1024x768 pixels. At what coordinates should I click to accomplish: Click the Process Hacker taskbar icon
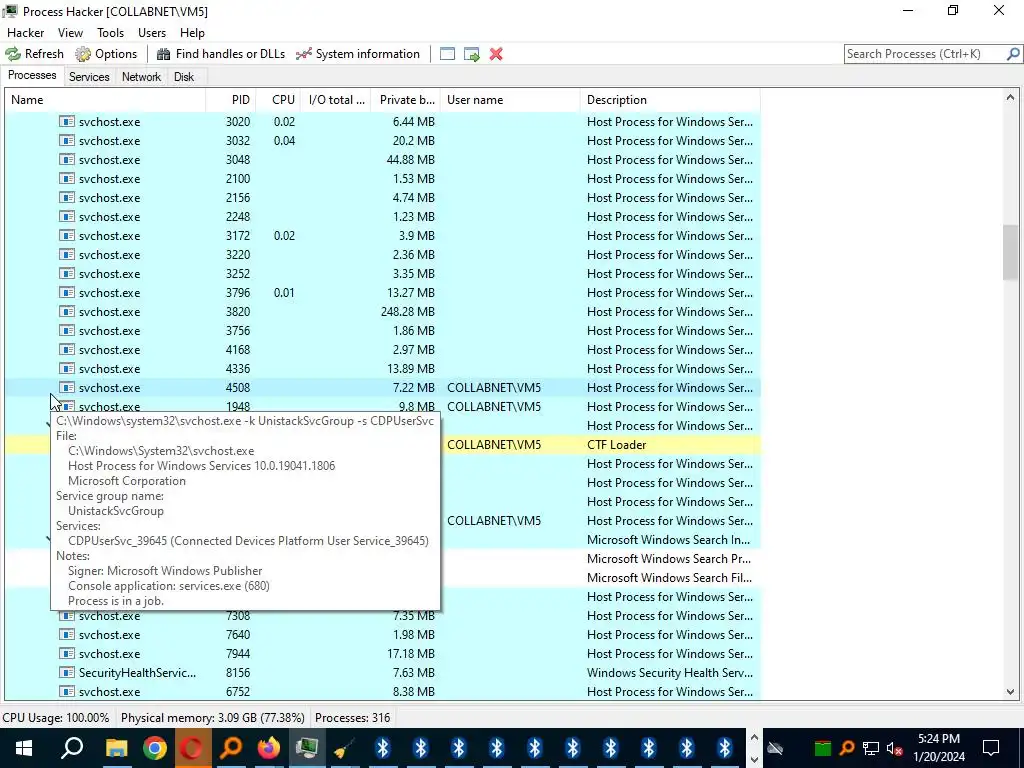[x=306, y=748]
